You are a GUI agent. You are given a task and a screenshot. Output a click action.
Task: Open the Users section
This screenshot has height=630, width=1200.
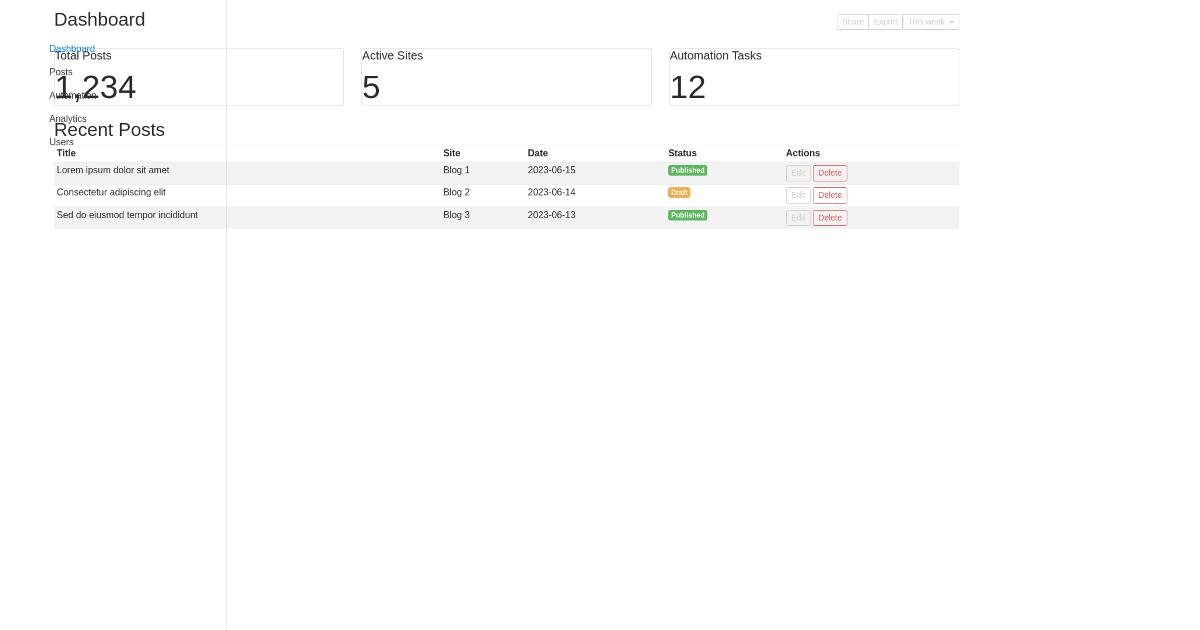click(61, 141)
